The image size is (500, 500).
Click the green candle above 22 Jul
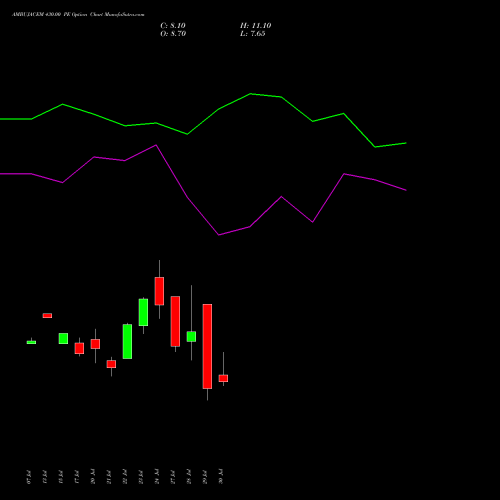[127, 341]
